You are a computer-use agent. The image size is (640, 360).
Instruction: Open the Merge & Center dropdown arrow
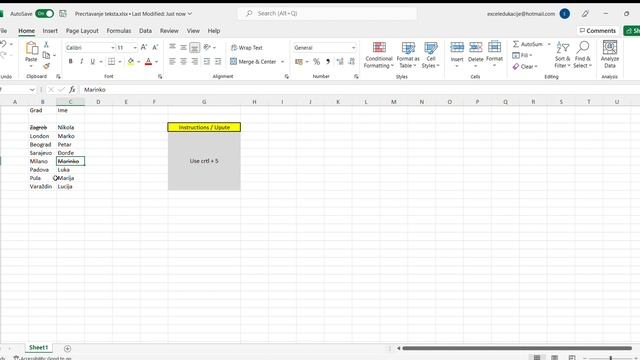[x=282, y=62]
